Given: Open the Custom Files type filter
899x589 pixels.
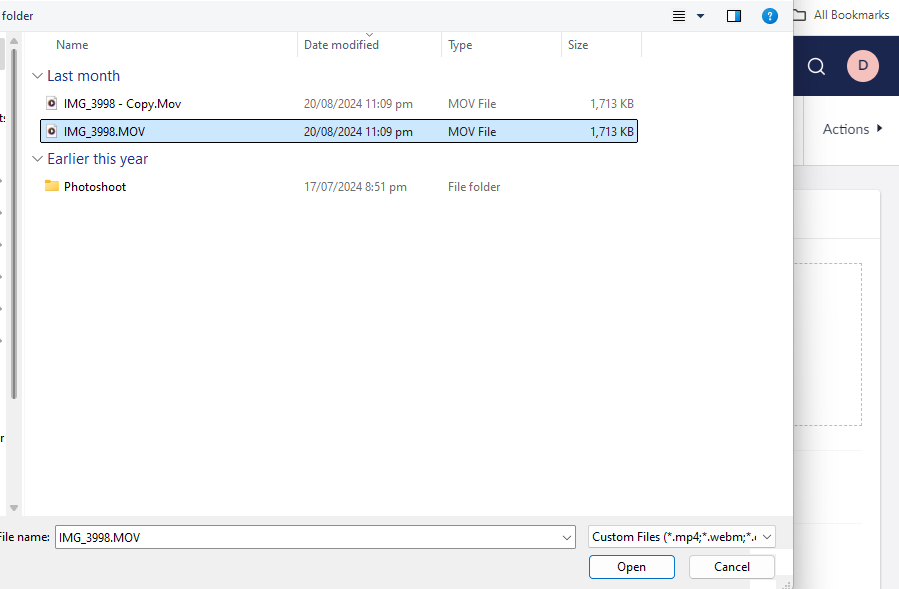Looking at the screenshot, I should pos(682,537).
